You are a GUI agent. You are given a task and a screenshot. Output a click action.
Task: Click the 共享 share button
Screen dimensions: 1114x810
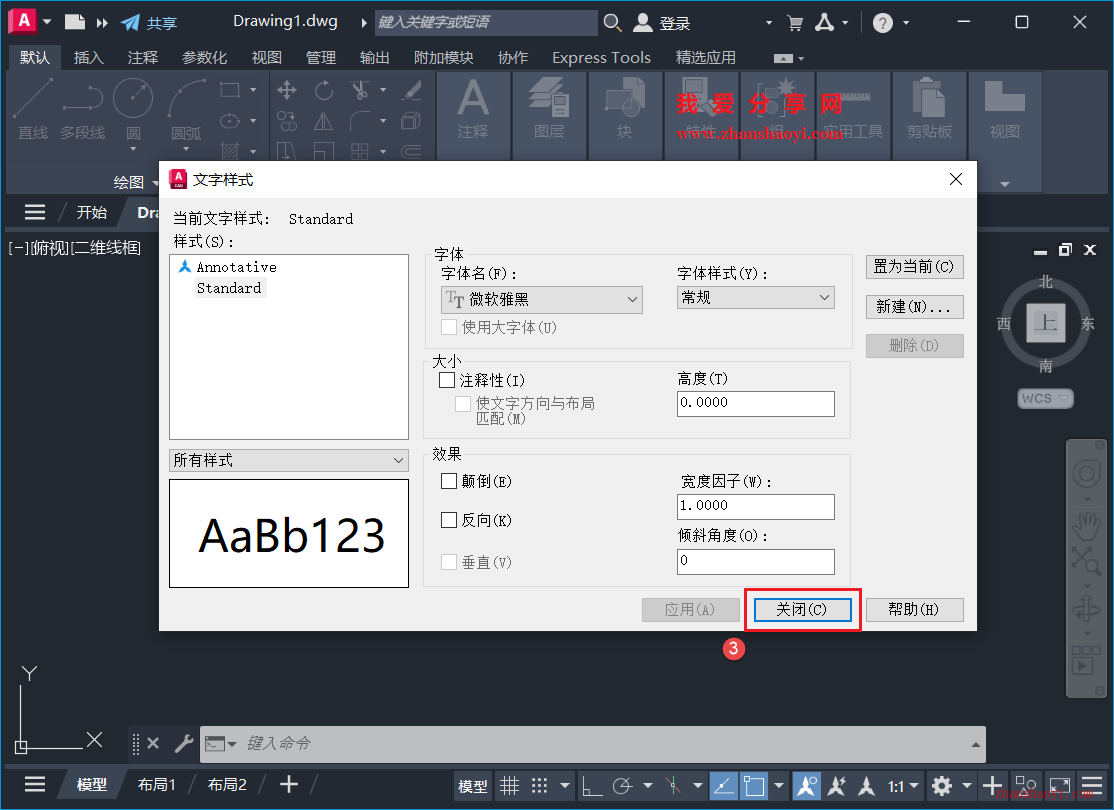click(149, 23)
